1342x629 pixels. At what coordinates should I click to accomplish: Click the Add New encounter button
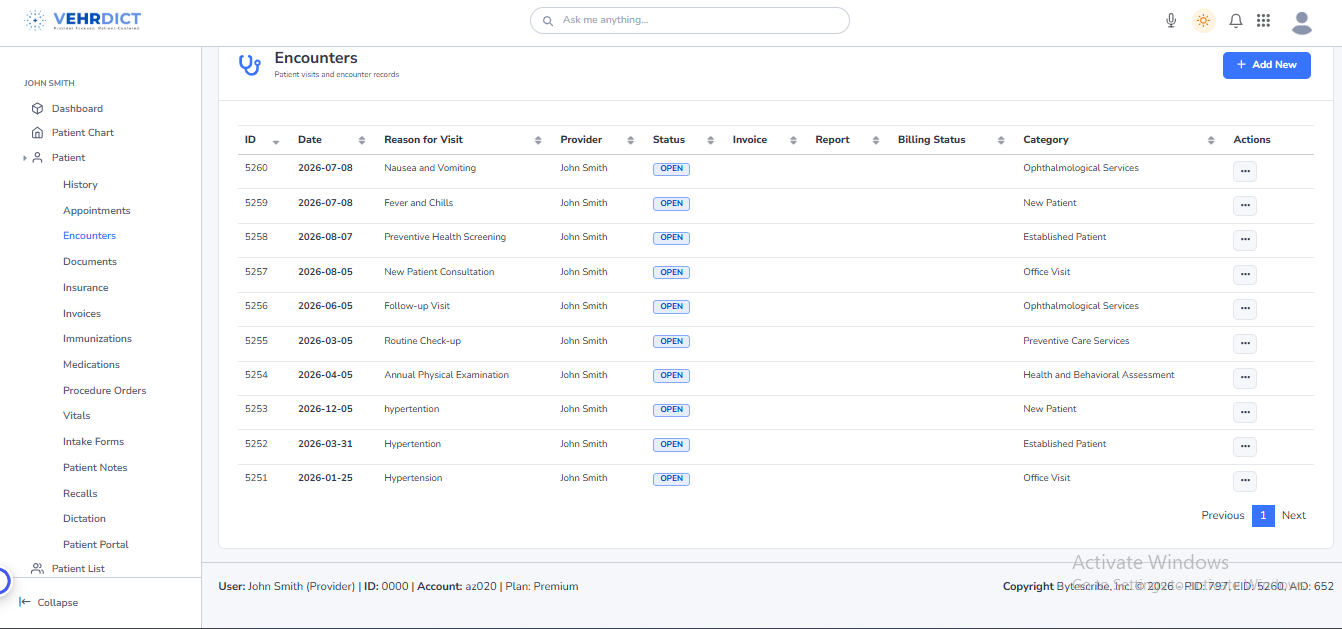click(1266, 65)
